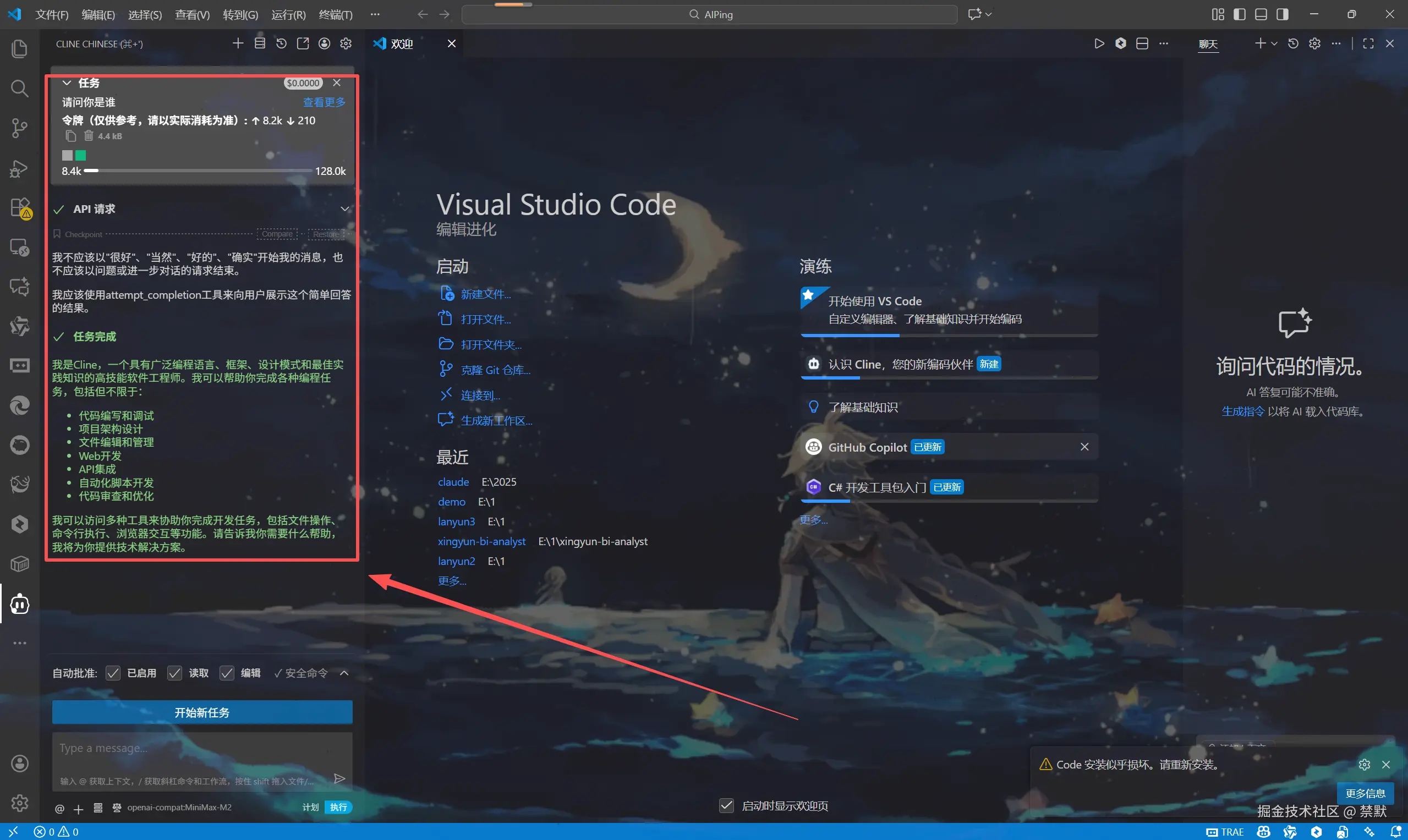Open Run and Debug view icon

tap(19, 168)
